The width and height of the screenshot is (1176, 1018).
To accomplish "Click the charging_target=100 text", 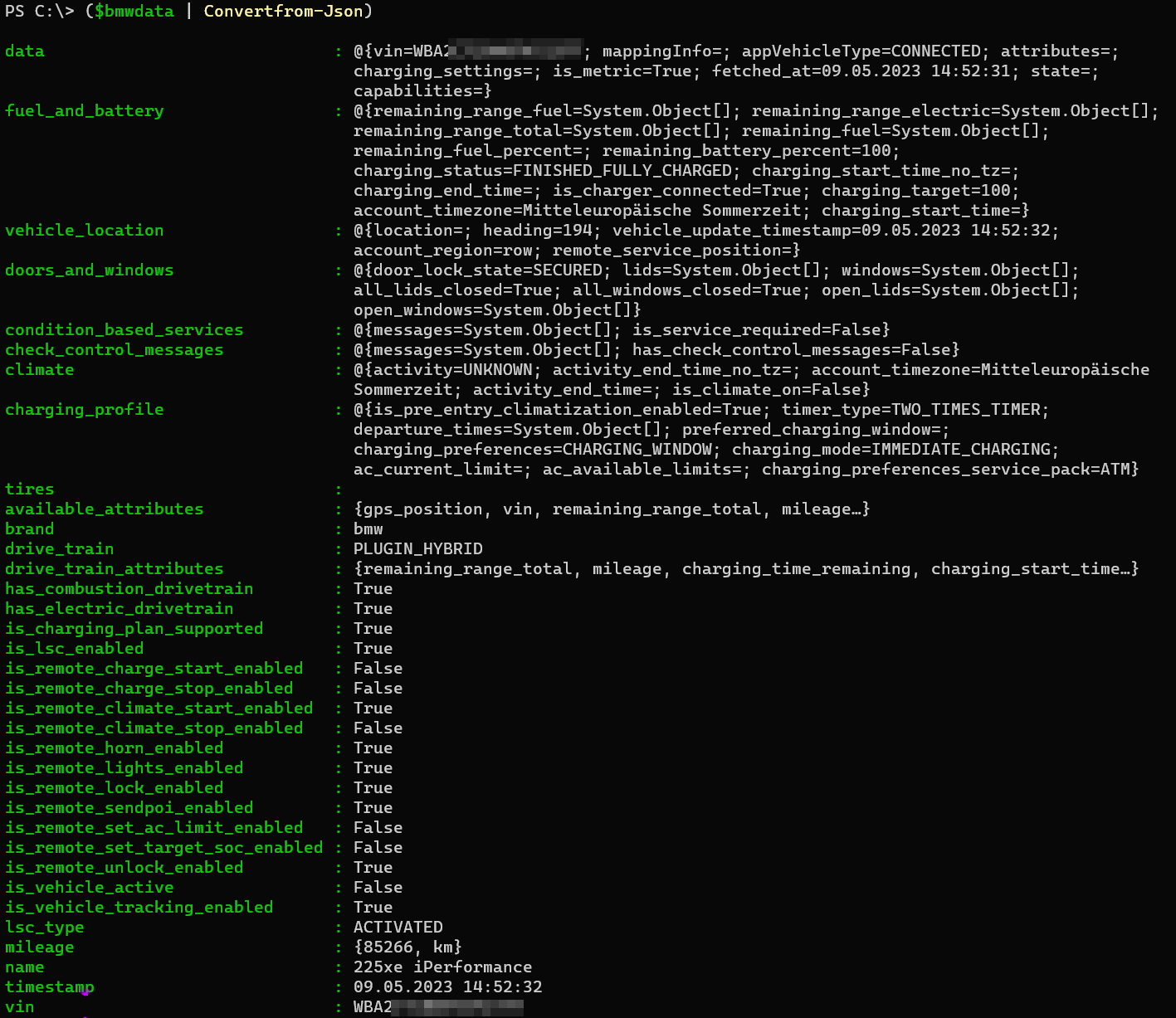I will 916,190.
